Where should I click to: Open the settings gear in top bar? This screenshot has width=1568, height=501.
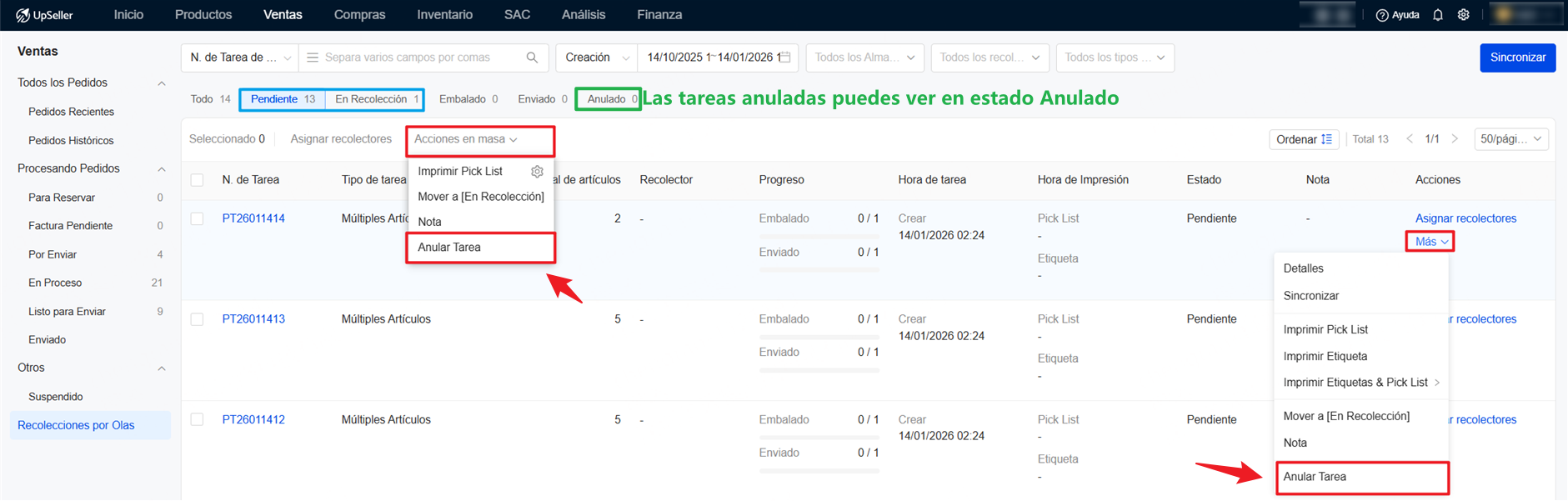[1463, 15]
